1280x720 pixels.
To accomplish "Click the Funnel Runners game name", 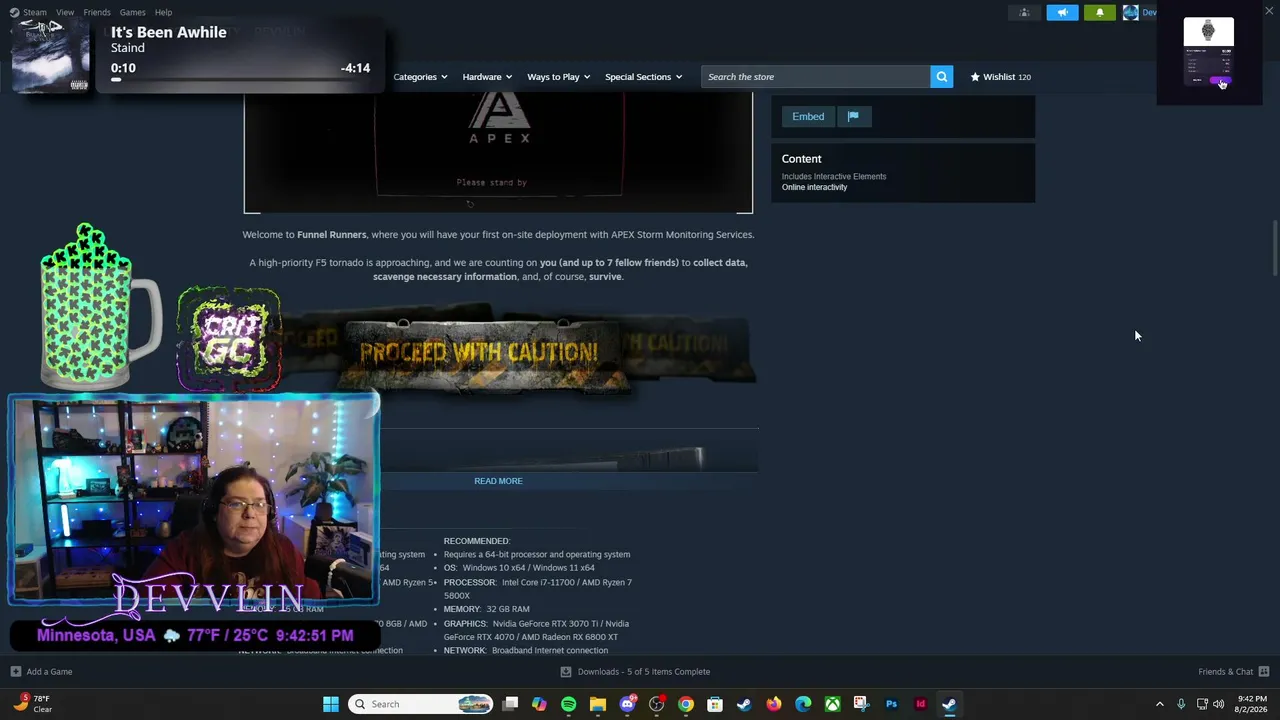I will 332,235.
